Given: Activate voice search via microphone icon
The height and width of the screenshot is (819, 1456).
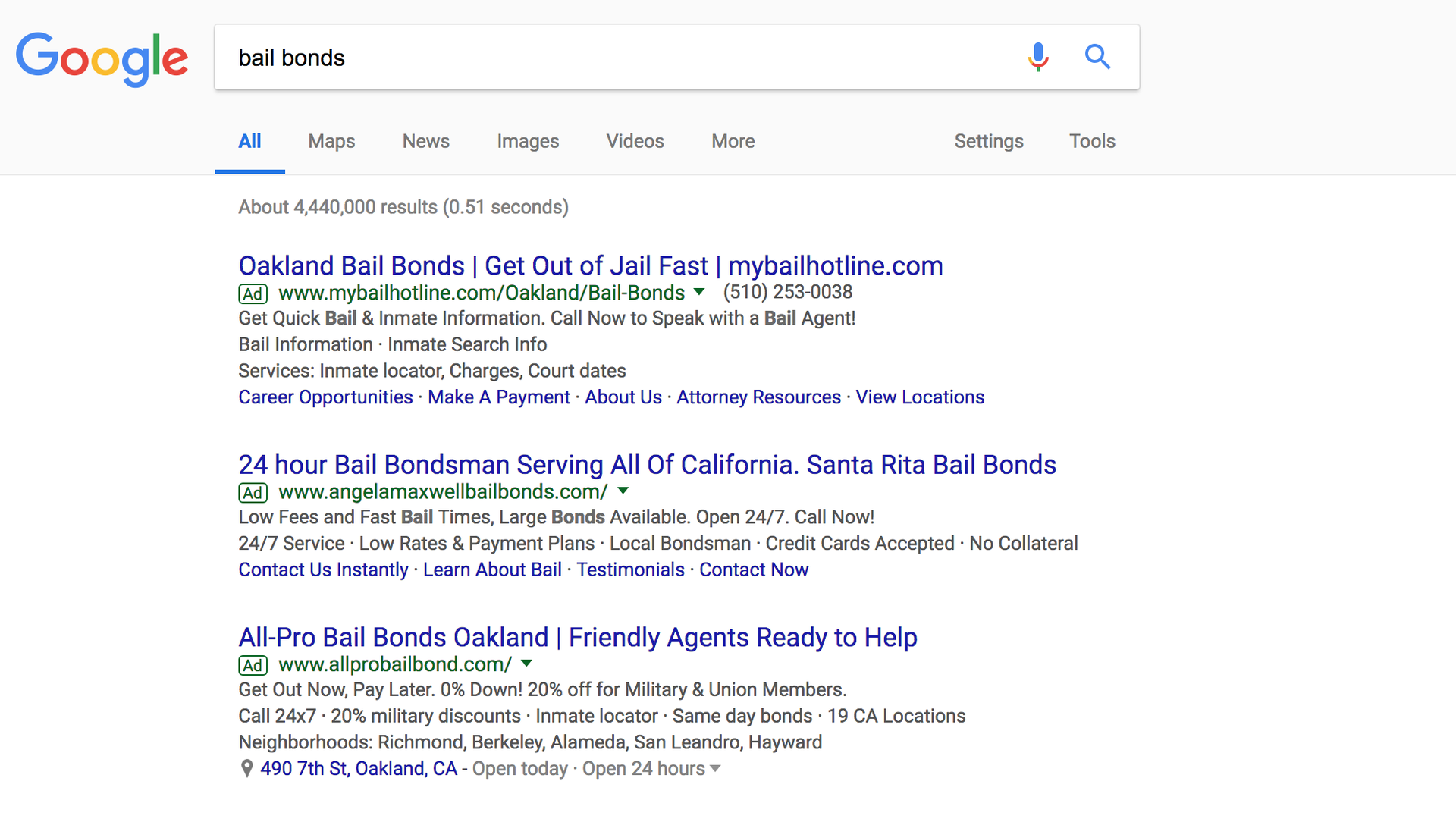Looking at the screenshot, I should 1037,57.
